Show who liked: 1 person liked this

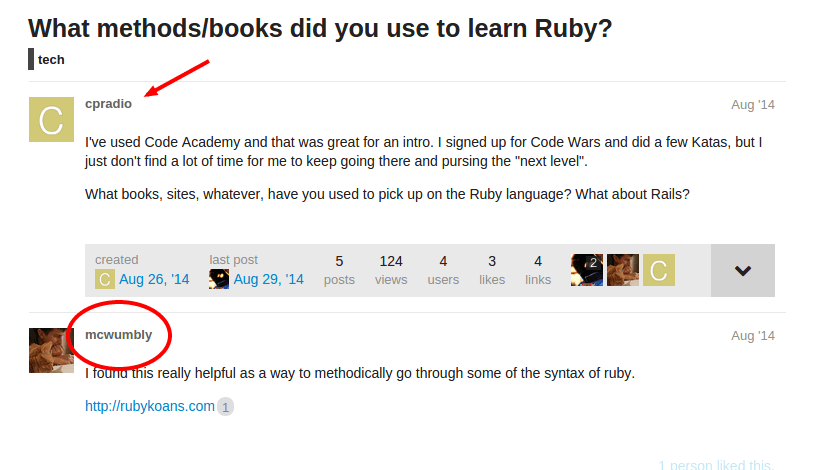(x=716, y=465)
